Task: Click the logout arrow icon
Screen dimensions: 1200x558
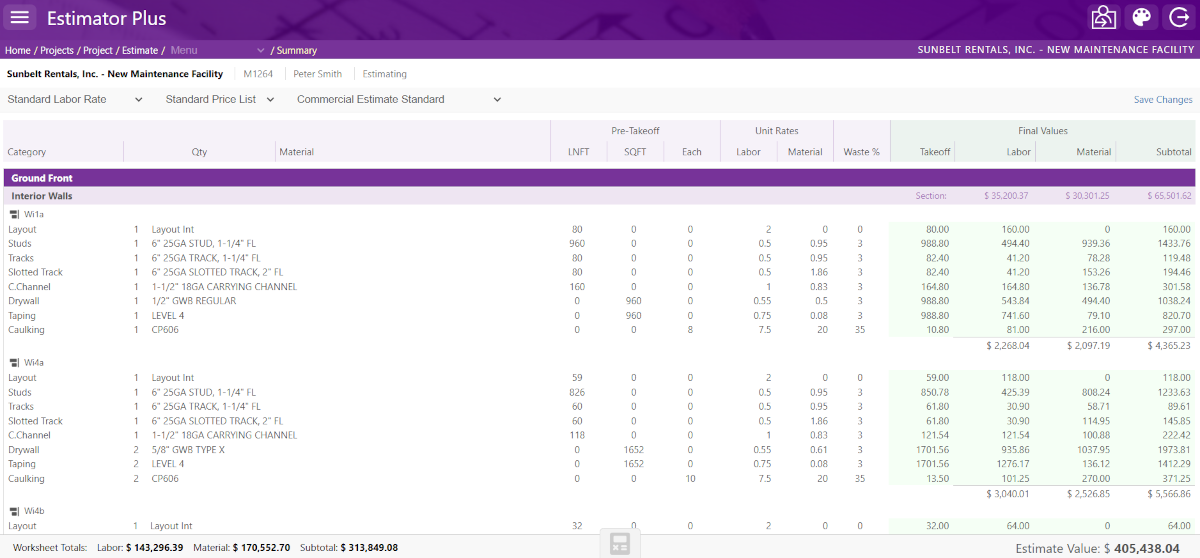Action: pos(1177,18)
